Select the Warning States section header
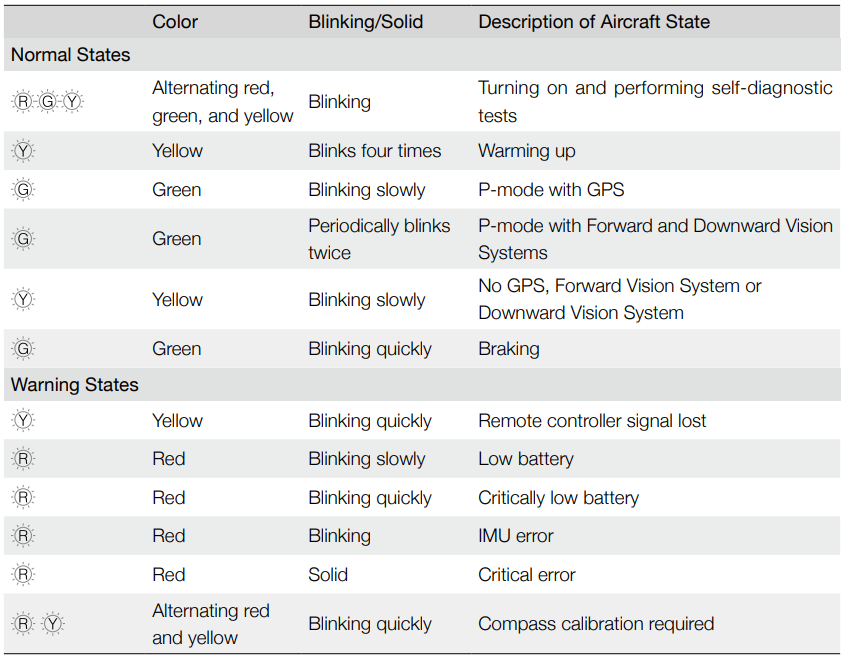The width and height of the screenshot is (846, 657). (x=74, y=385)
